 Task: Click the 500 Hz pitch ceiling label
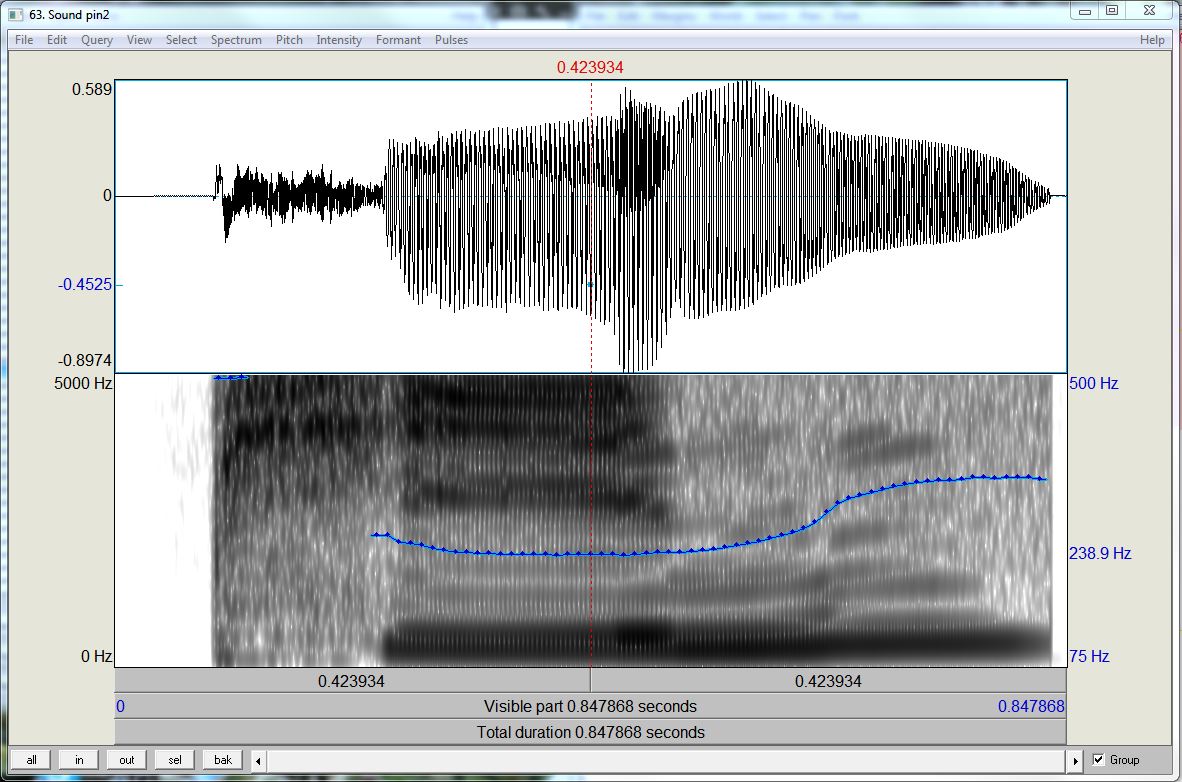(x=1094, y=383)
